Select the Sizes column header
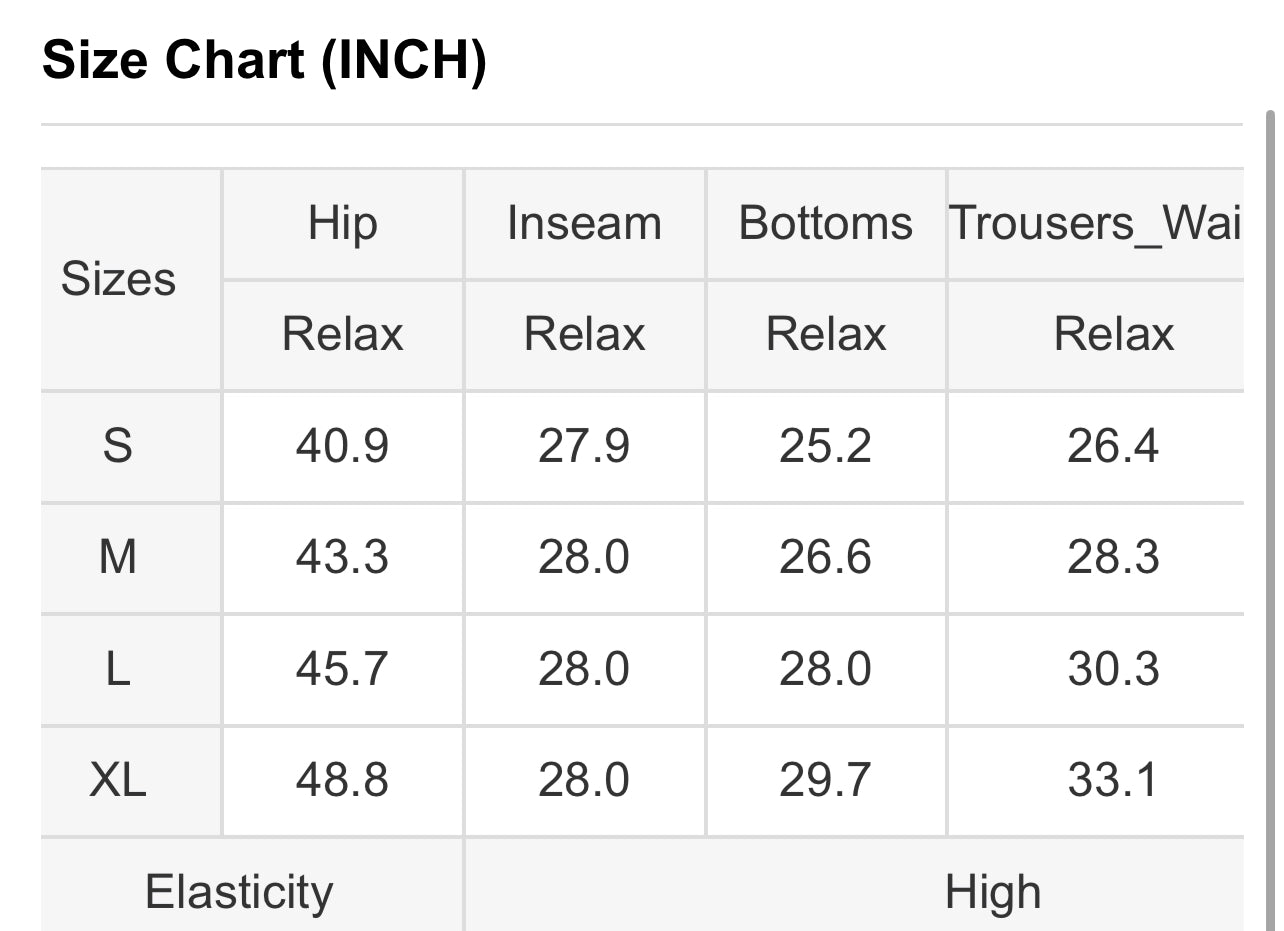The height and width of the screenshot is (931, 1284). tap(118, 279)
